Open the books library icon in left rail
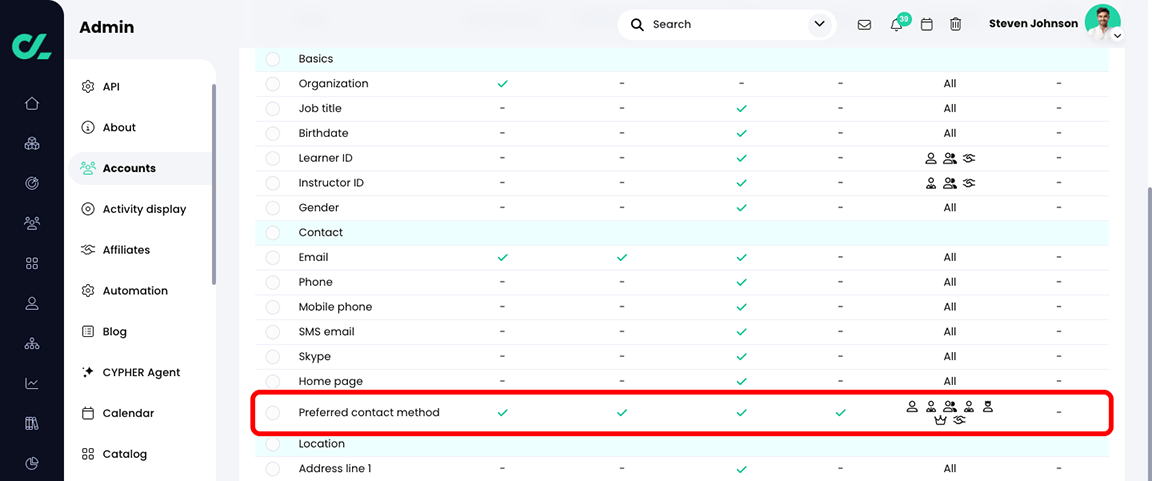Image resolution: width=1152 pixels, height=481 pixels. [32, 423]
